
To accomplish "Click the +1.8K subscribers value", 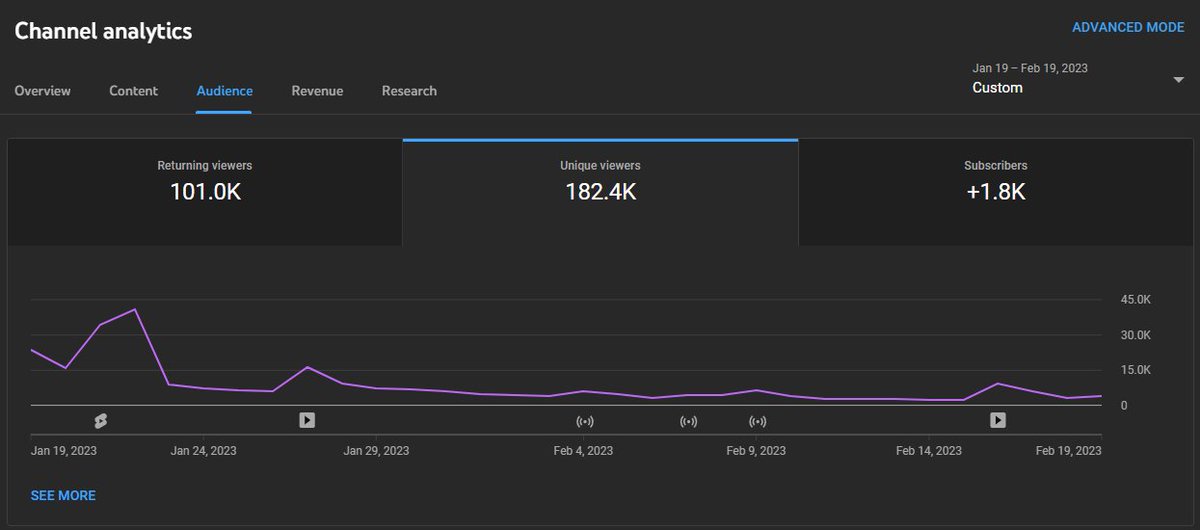I will click(996, 191).
